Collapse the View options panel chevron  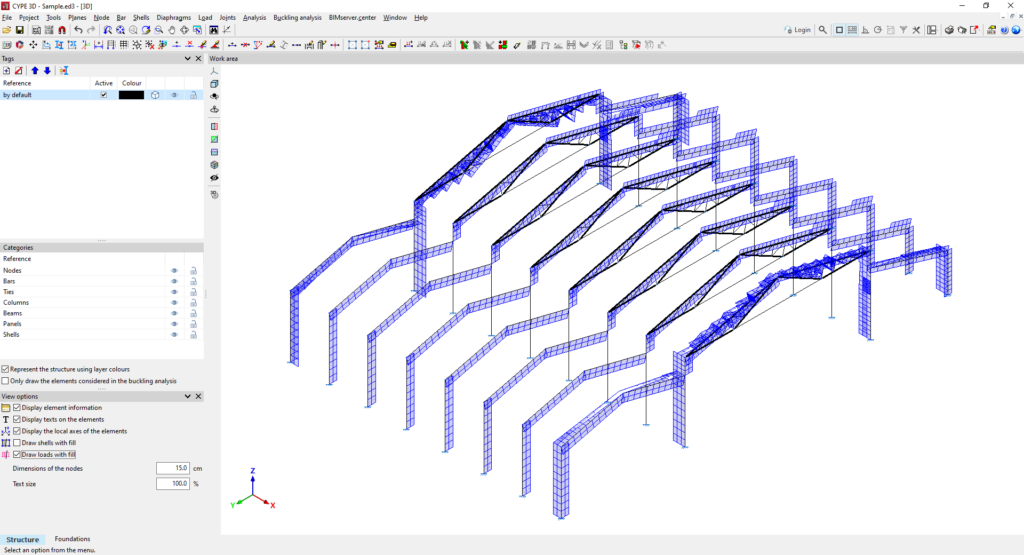click(187, 396)
